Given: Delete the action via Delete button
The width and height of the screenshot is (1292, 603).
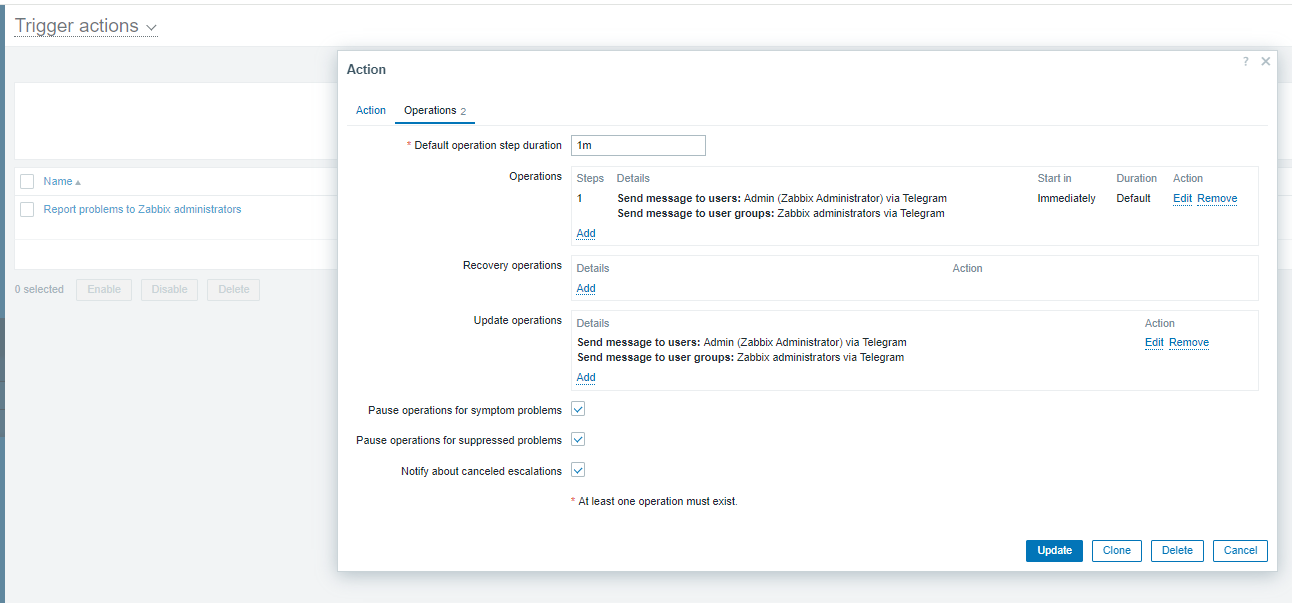Looking at the screenshot, I should [1177, 550].
